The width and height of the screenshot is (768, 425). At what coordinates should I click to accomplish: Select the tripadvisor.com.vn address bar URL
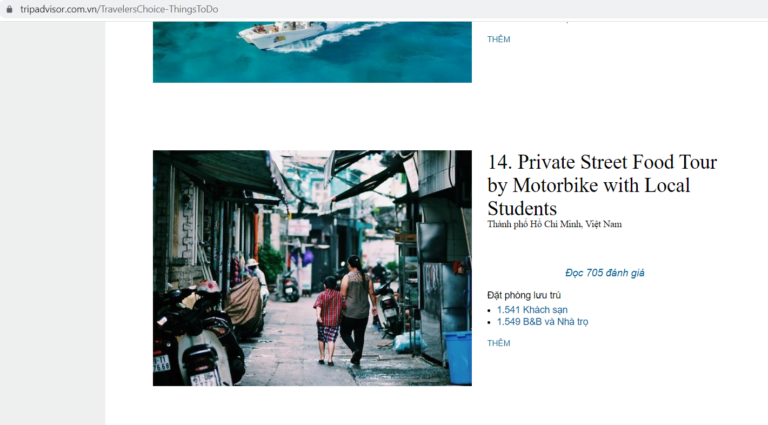(119, 9)
